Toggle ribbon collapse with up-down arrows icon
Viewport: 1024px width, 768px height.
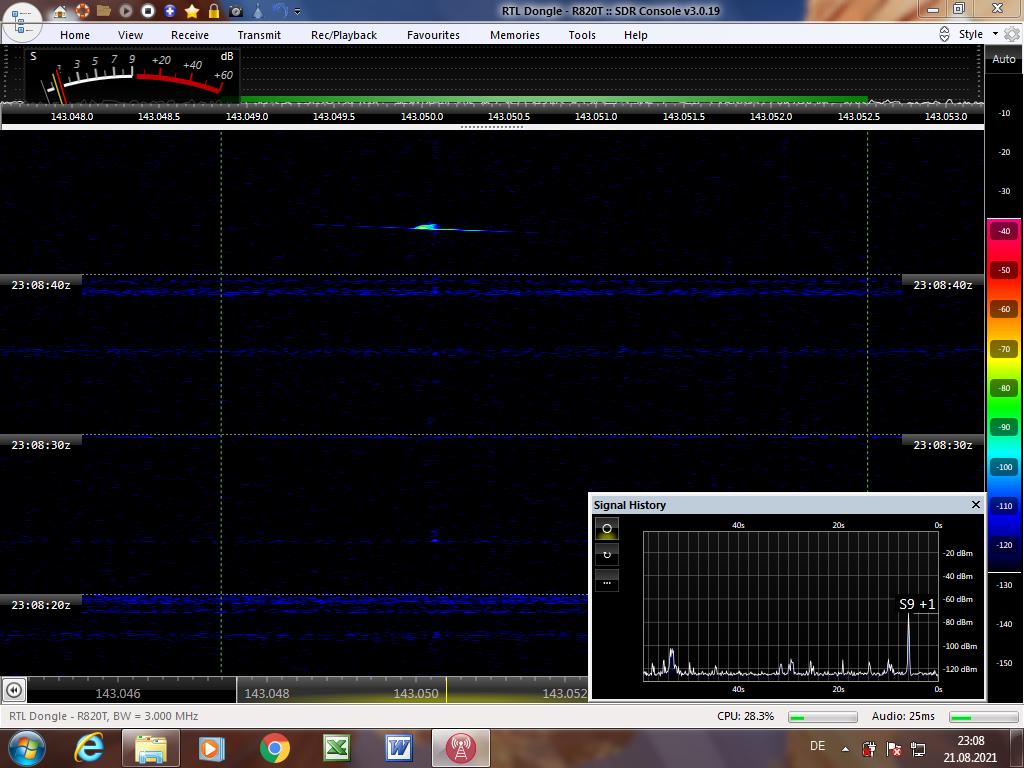pos(944,35)
